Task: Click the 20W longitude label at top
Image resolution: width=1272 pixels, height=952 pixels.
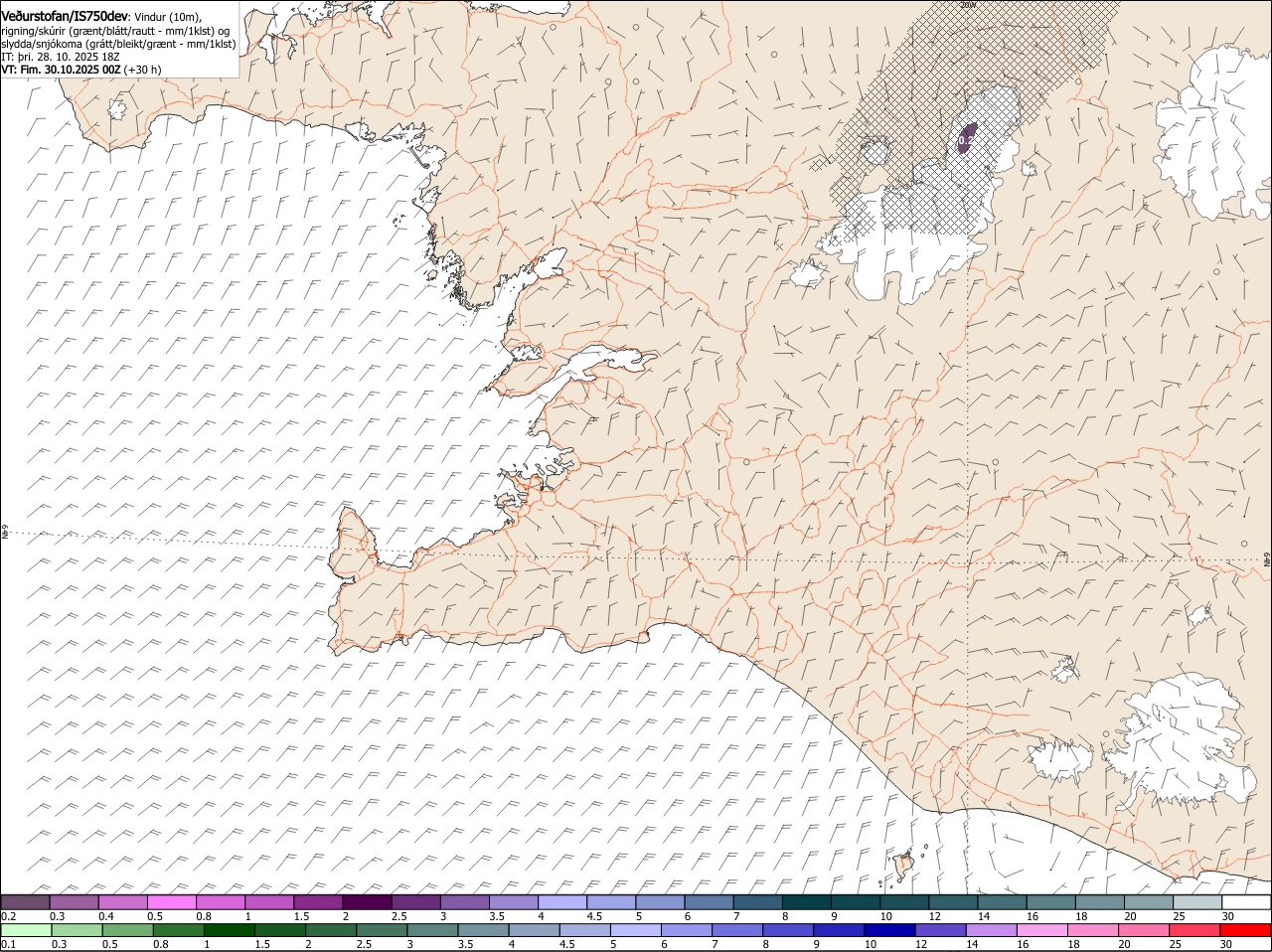Action: pyautogui.click(x=968, y=5)
